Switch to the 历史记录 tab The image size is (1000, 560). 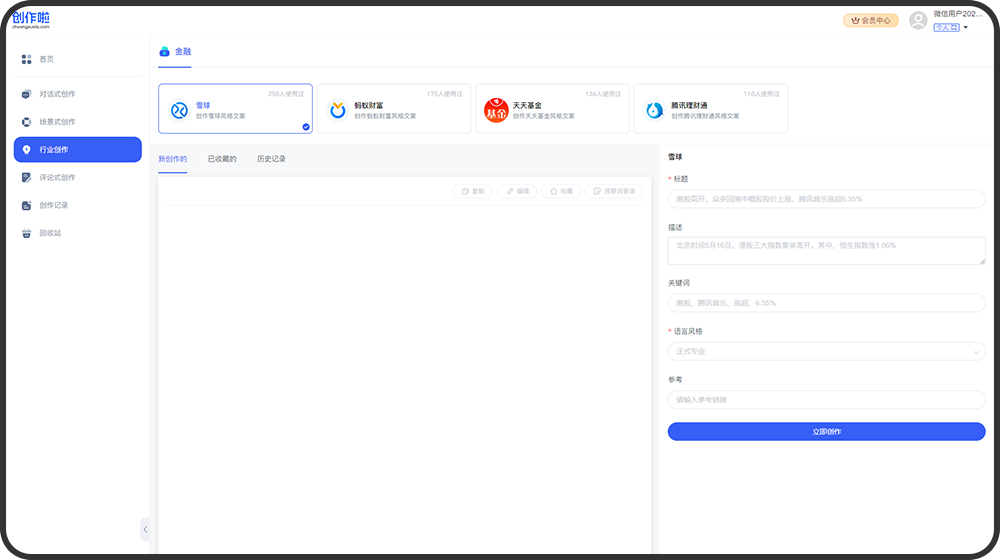[271, 159]
